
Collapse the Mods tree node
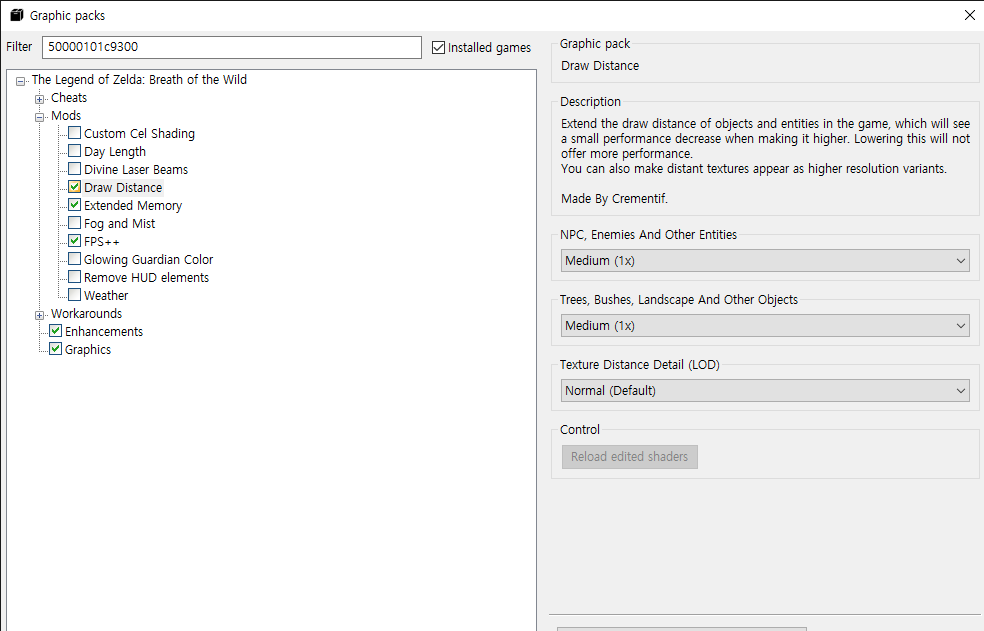(40, 117)
